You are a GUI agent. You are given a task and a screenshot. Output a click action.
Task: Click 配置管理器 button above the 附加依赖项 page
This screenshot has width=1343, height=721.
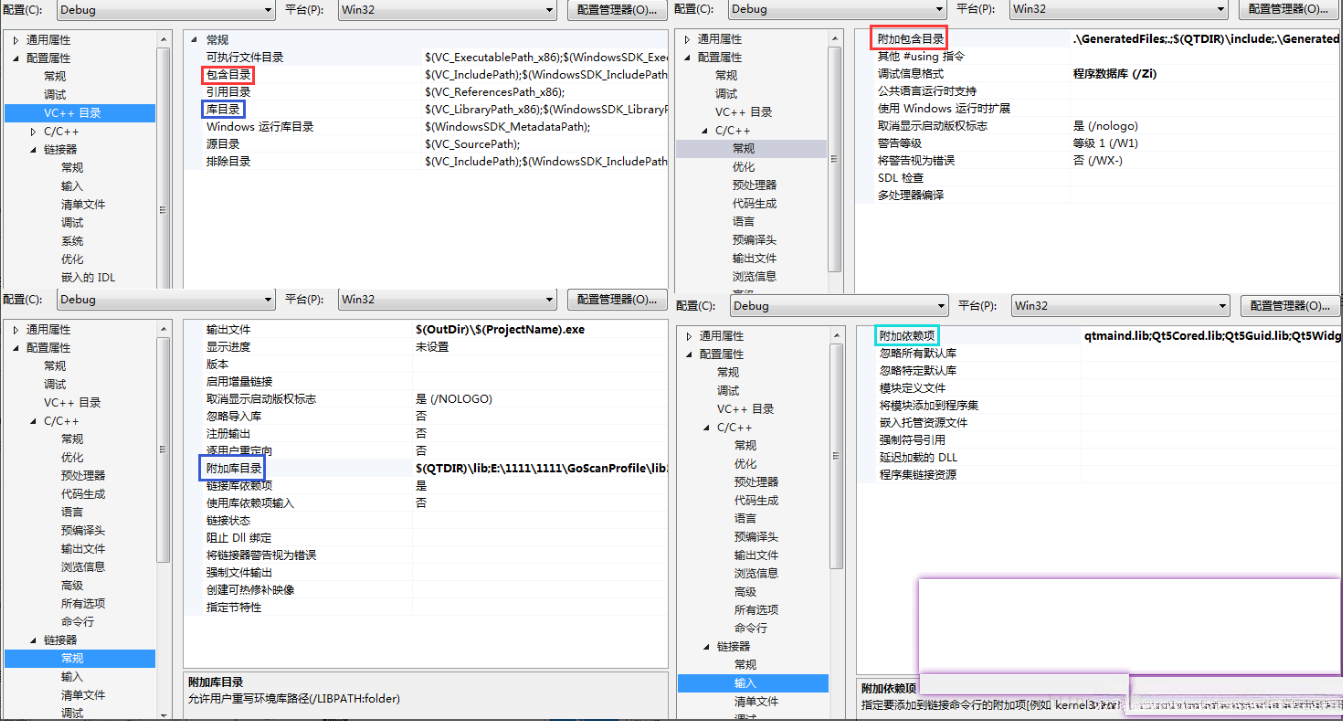coord(1290,306)
